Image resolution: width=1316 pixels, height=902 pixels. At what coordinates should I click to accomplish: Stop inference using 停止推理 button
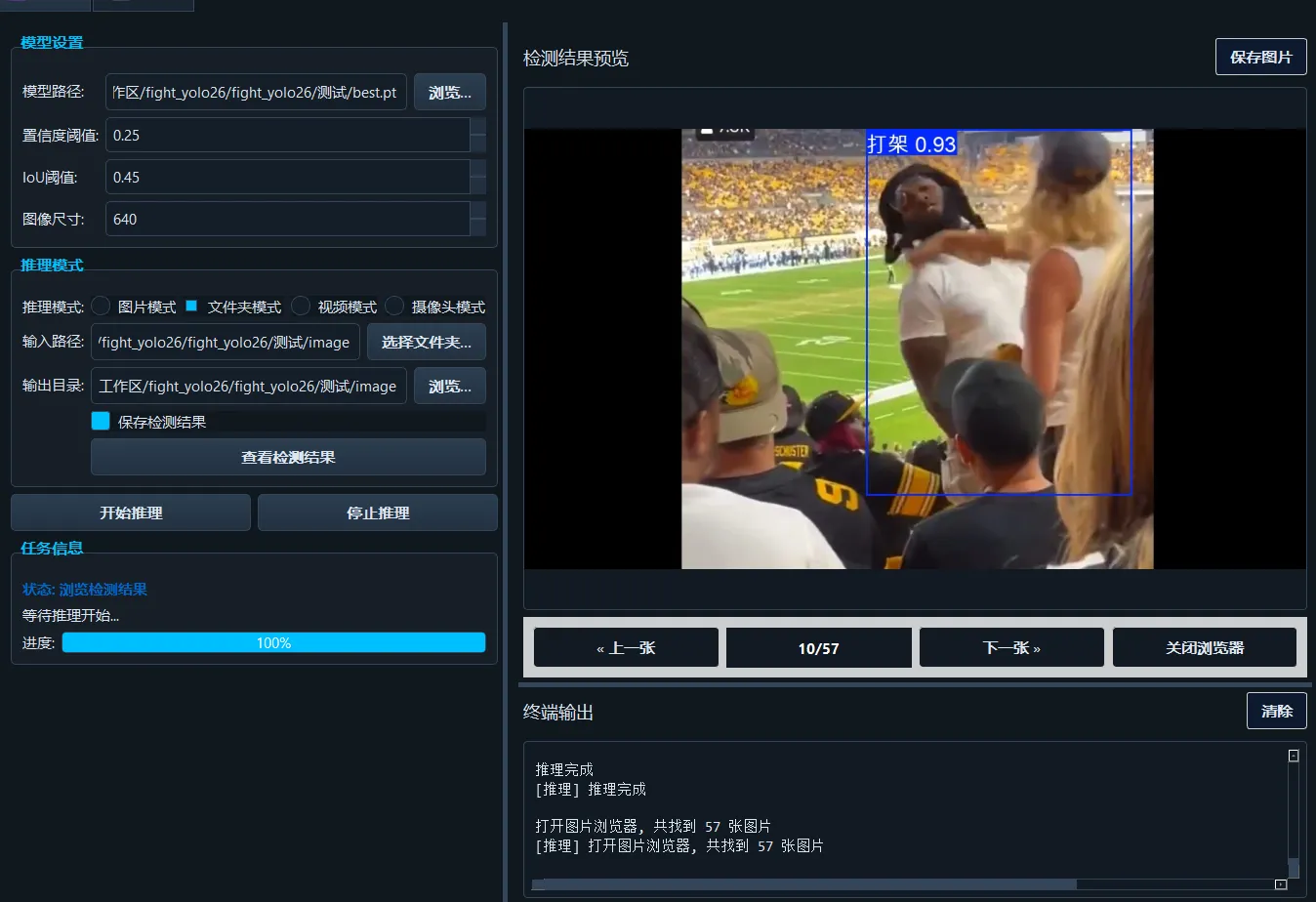coord(378,512)
